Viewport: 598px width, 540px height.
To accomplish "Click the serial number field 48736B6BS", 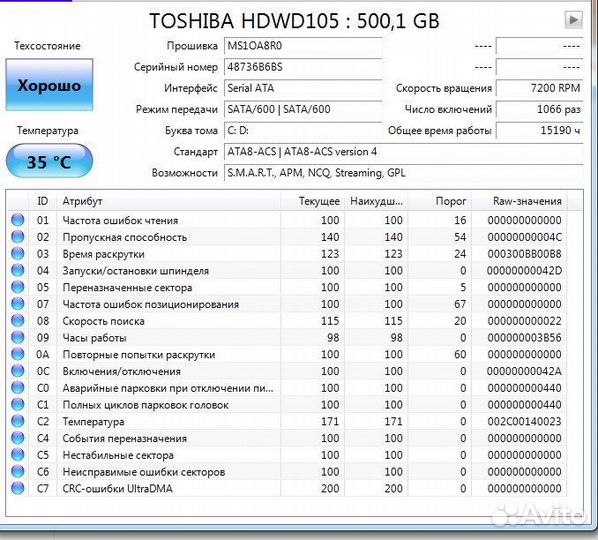I will click(303, 67).
